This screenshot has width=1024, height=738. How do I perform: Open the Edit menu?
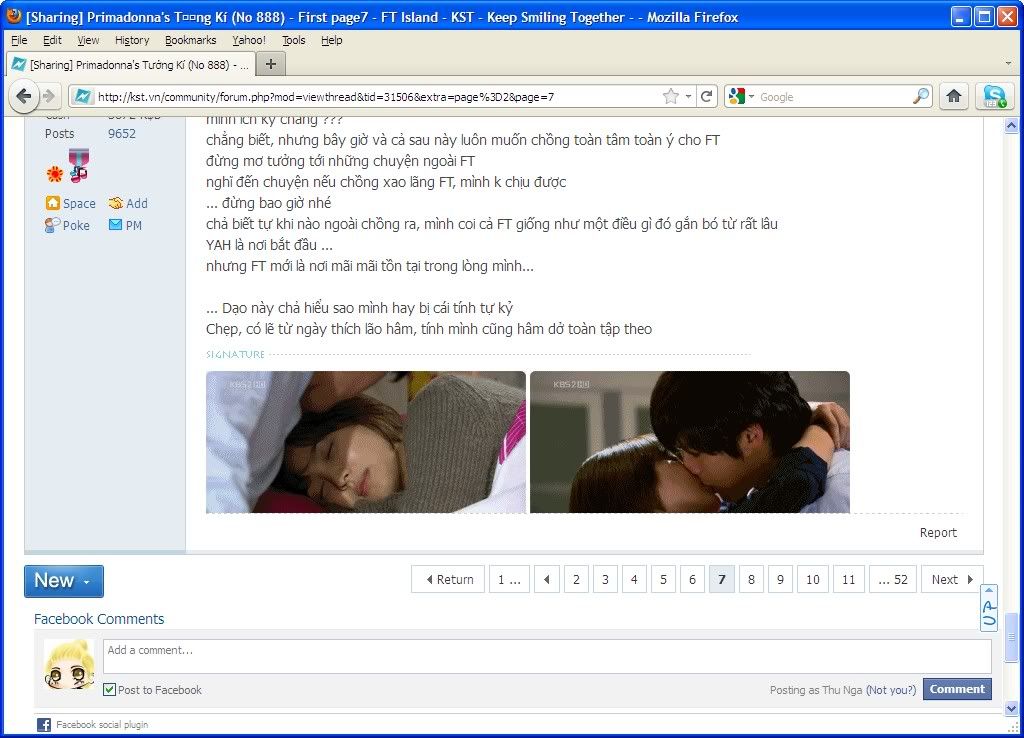(x=52, y=40)
